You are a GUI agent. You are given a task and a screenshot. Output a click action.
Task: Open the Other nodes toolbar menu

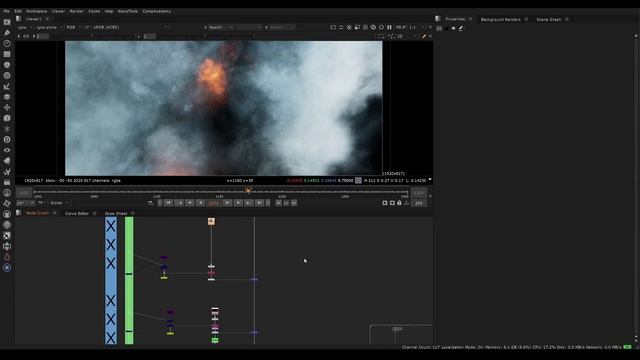7,182
